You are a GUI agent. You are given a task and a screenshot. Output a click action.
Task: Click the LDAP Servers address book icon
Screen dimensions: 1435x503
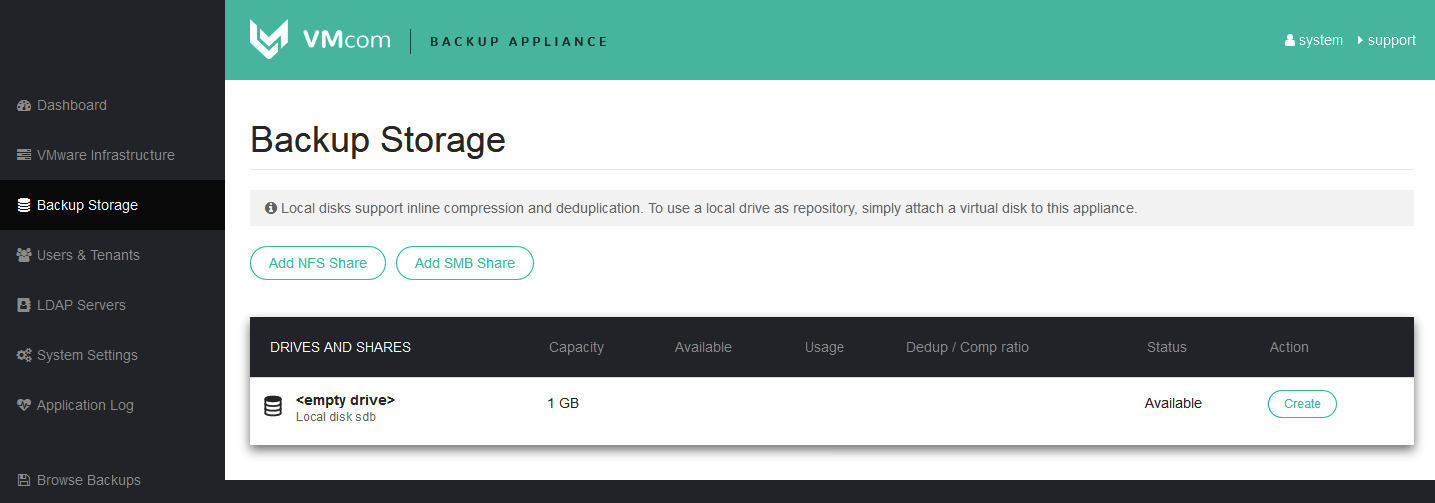point(24,305)
